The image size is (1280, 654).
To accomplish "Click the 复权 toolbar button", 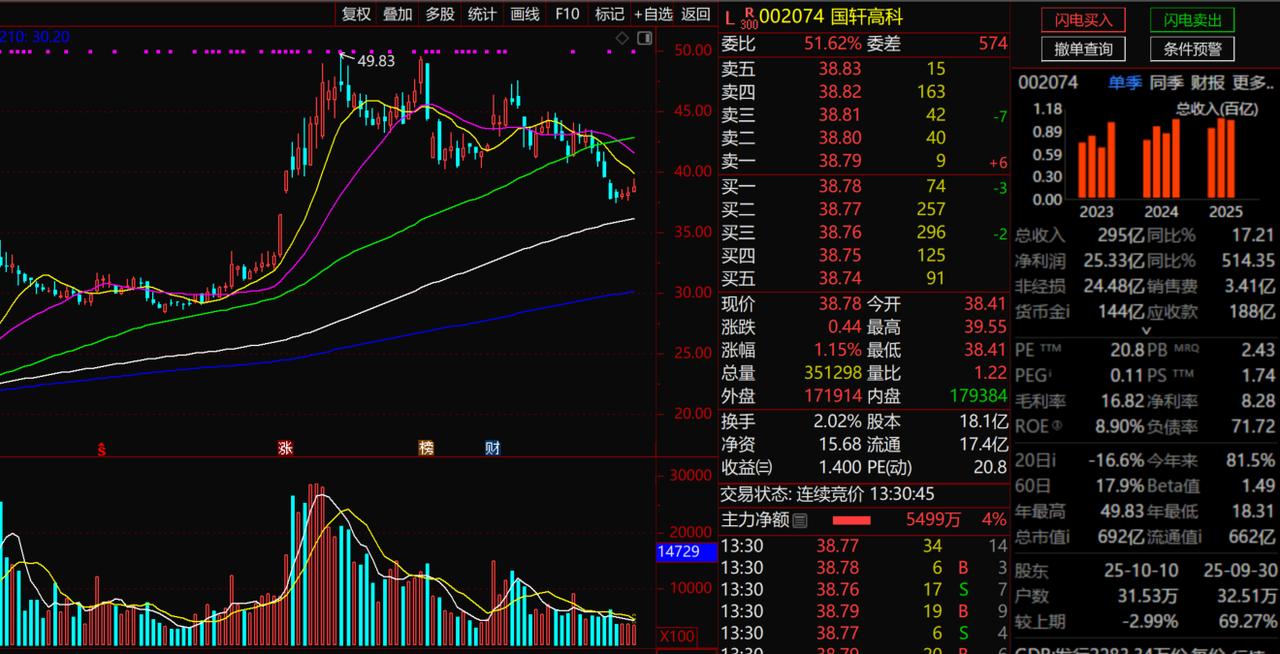I will [x=356, y=14].
